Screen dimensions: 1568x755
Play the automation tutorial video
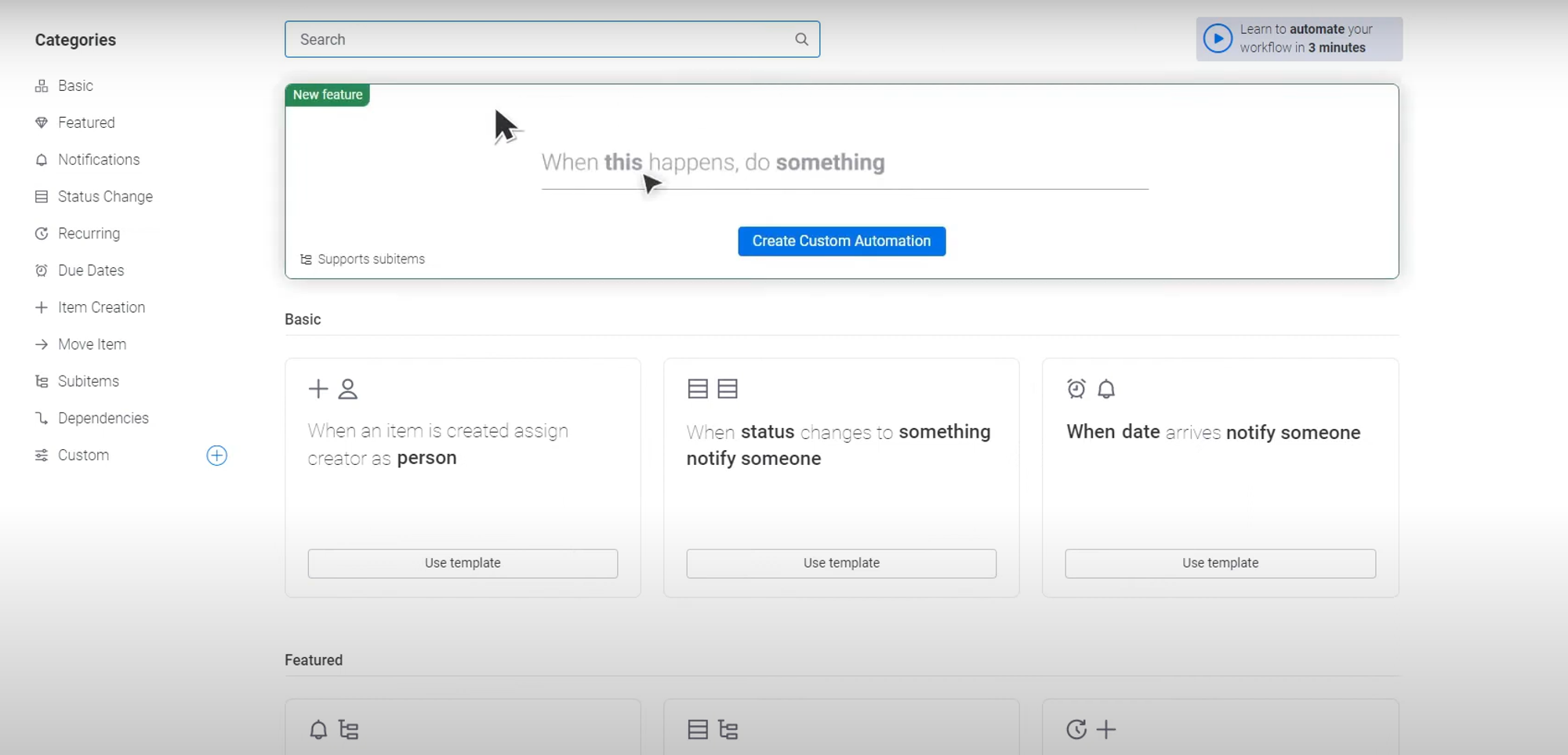tap(1218, 38)
